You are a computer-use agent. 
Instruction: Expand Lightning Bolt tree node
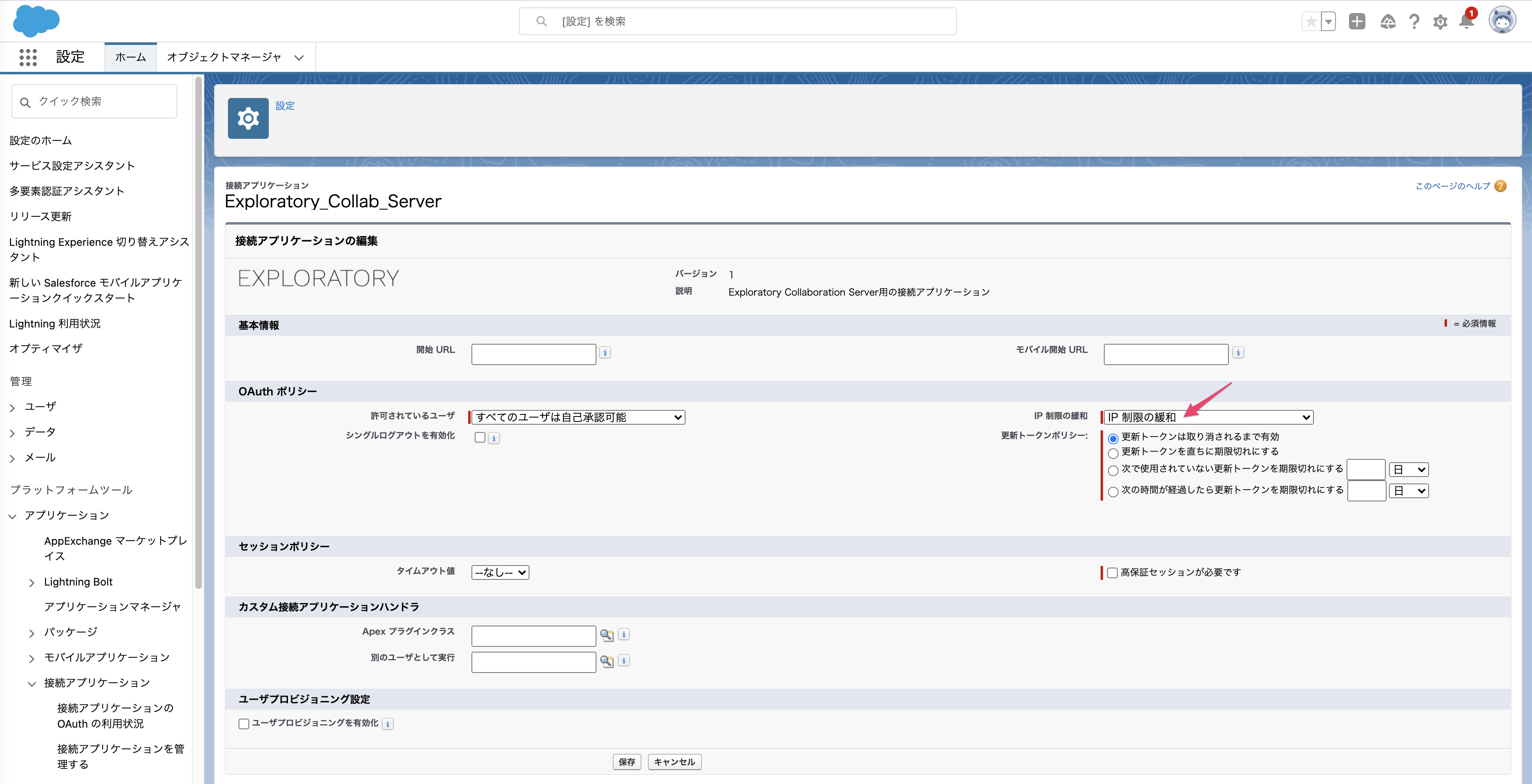(x=32, y=583)
